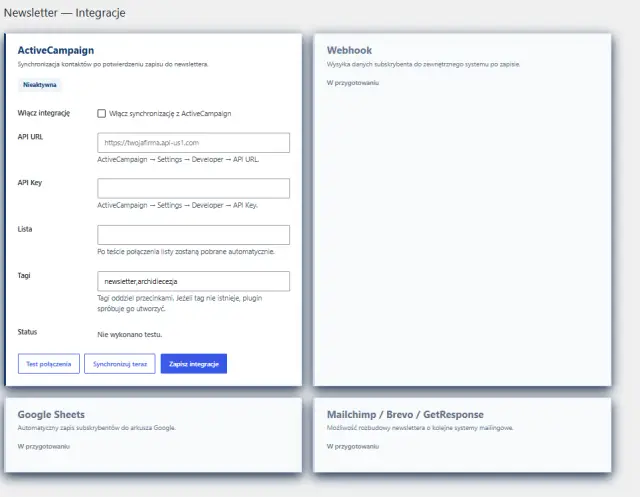Click the Google Sheets card heading
Screen dimensions: 640x497
[x=51, y=415]
